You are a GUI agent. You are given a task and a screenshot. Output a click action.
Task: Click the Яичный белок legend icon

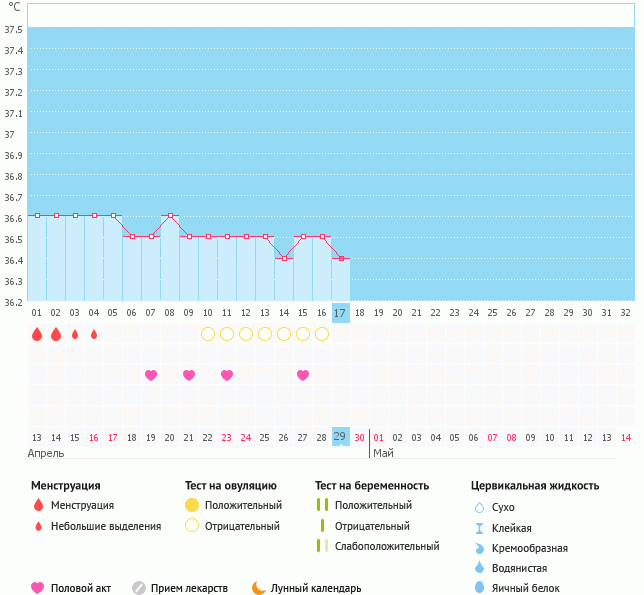479,587
